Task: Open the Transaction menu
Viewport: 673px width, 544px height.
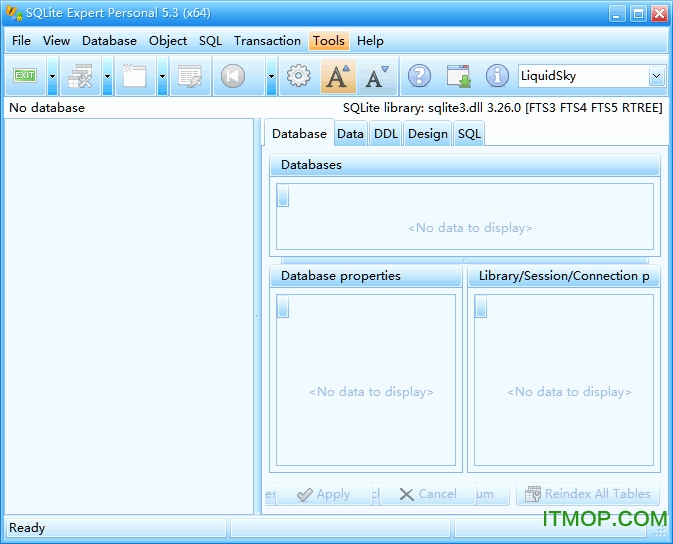Action: pos(267,41)
